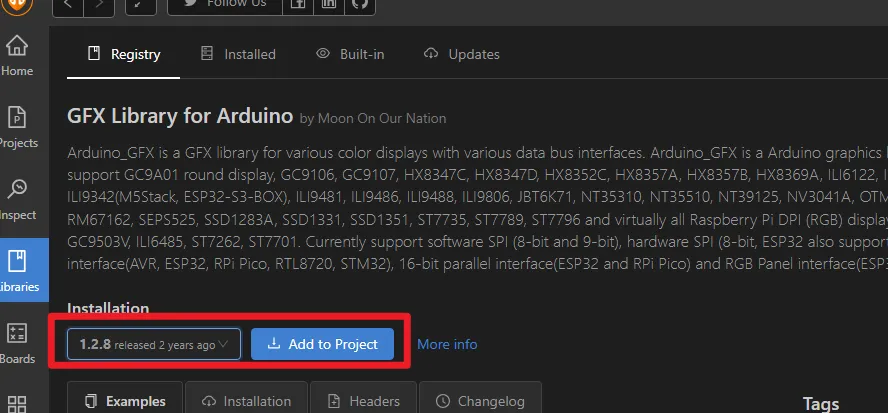The width and height of the screenshot is (888, 413).
Task: Open the More info link
Action: [447, 344]
